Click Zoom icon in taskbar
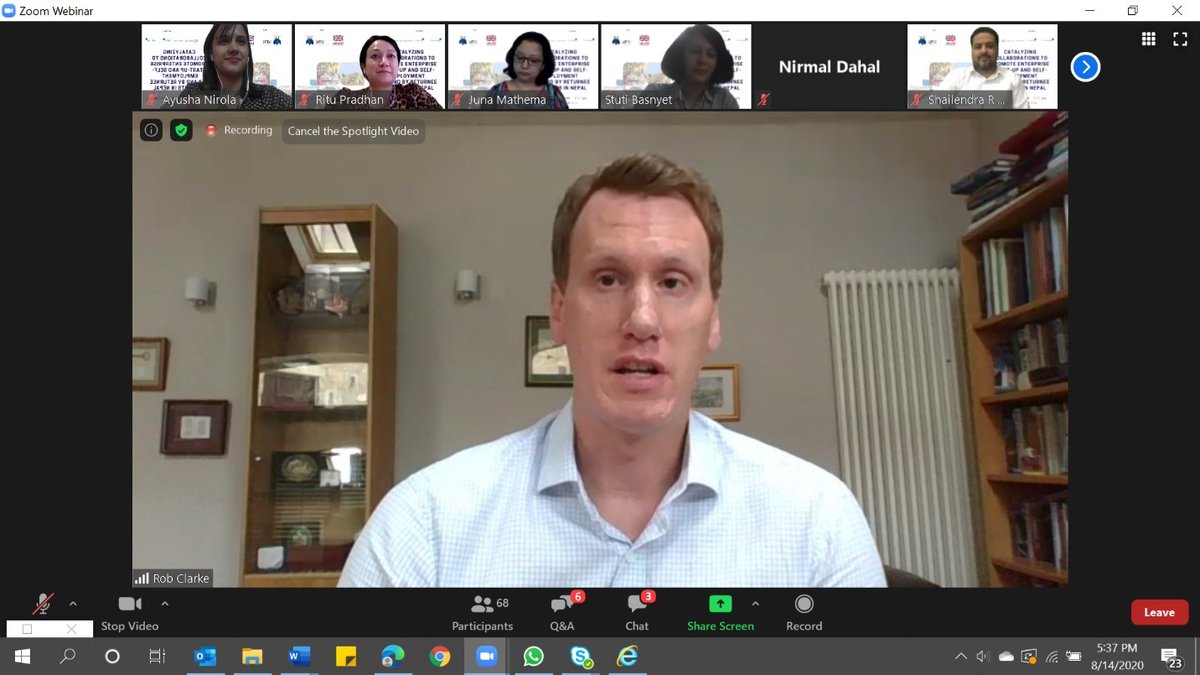 click(x=487, y=657)
